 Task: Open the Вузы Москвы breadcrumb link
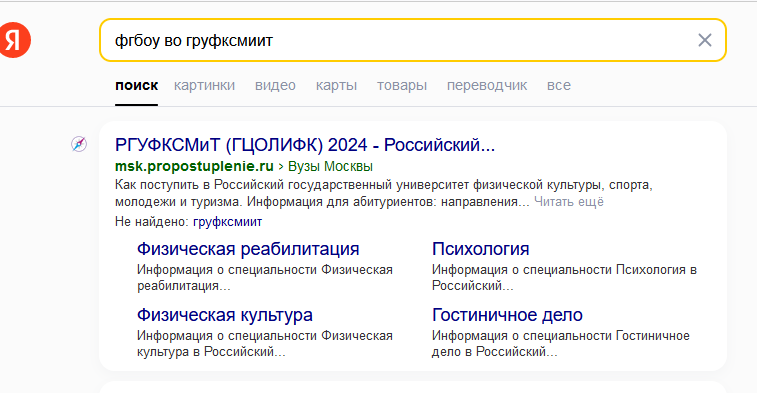[x=330, y=167]
